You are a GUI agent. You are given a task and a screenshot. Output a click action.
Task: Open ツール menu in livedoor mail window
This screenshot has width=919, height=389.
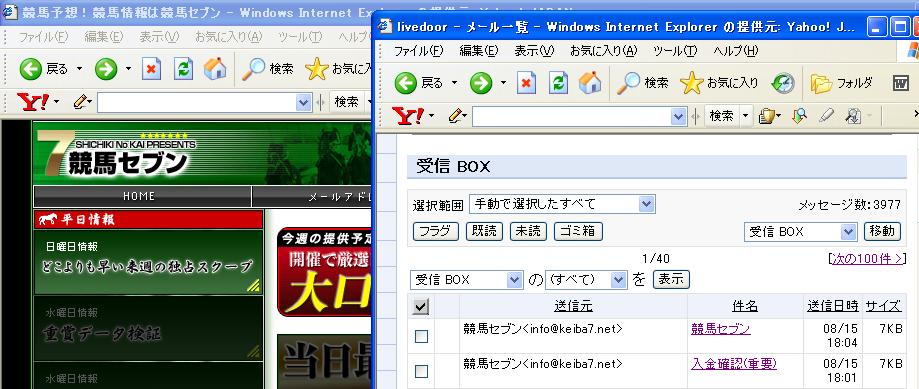[x=675, y=51]
